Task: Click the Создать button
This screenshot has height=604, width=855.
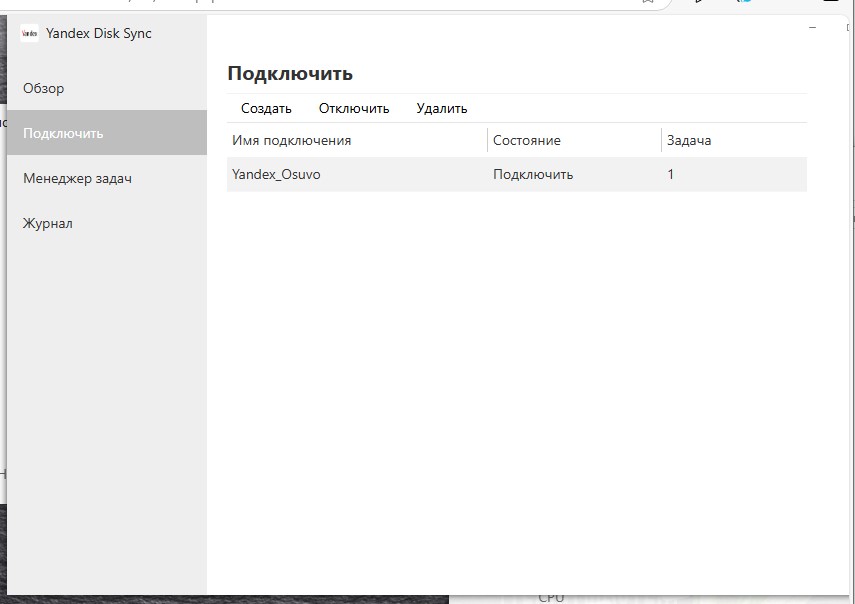Action: pyautogui.click(x=266, y=108)
